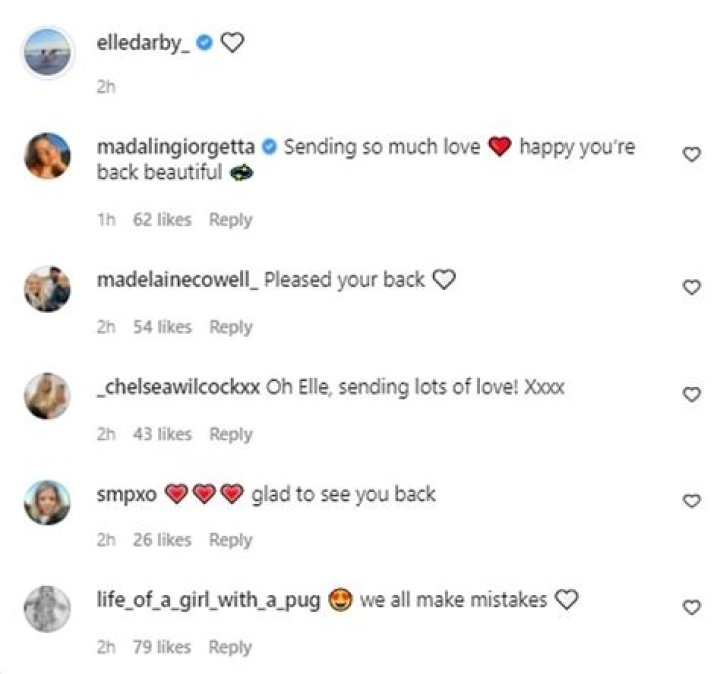
Task: Visit the madelainecowell_ username link
Action: 177,280
